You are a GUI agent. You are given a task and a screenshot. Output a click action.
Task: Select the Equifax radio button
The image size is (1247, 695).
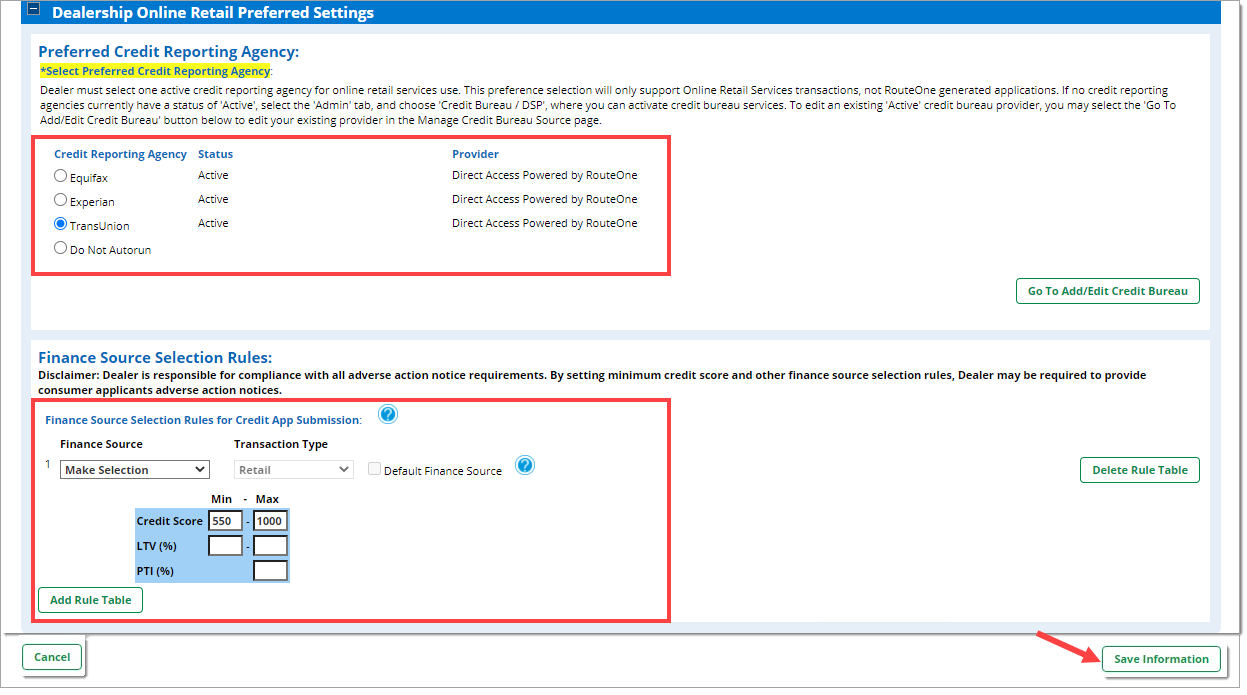(x=61, y=176)
